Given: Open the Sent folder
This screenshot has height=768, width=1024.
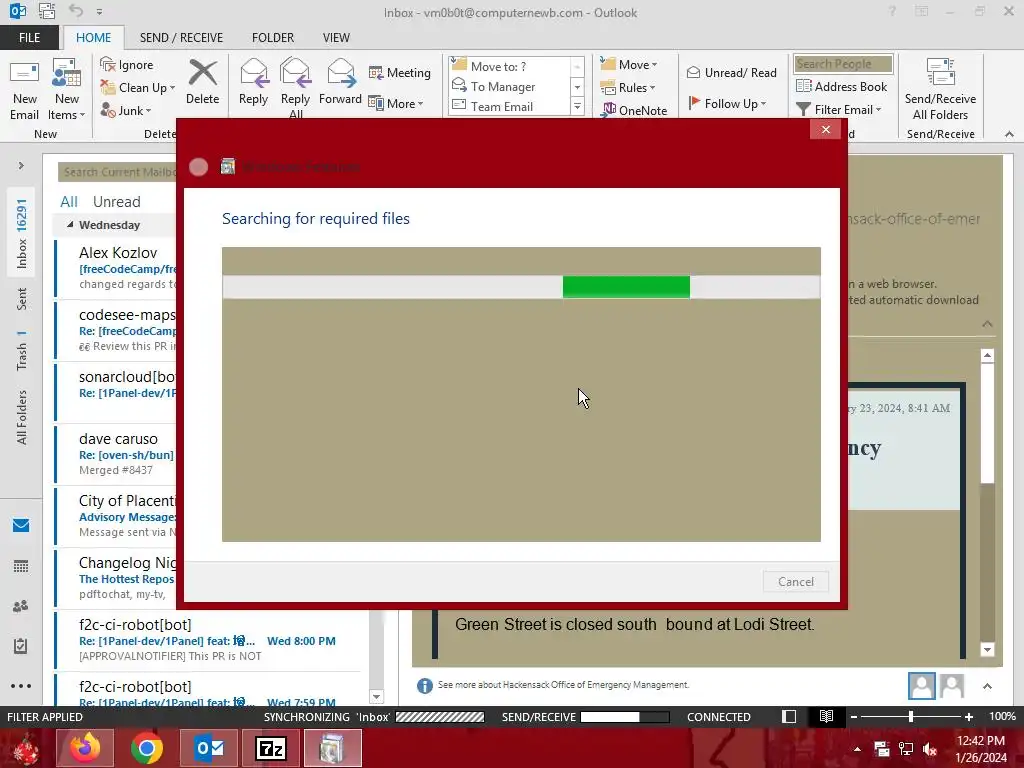Looking at the screenshot, I should 22,298.
